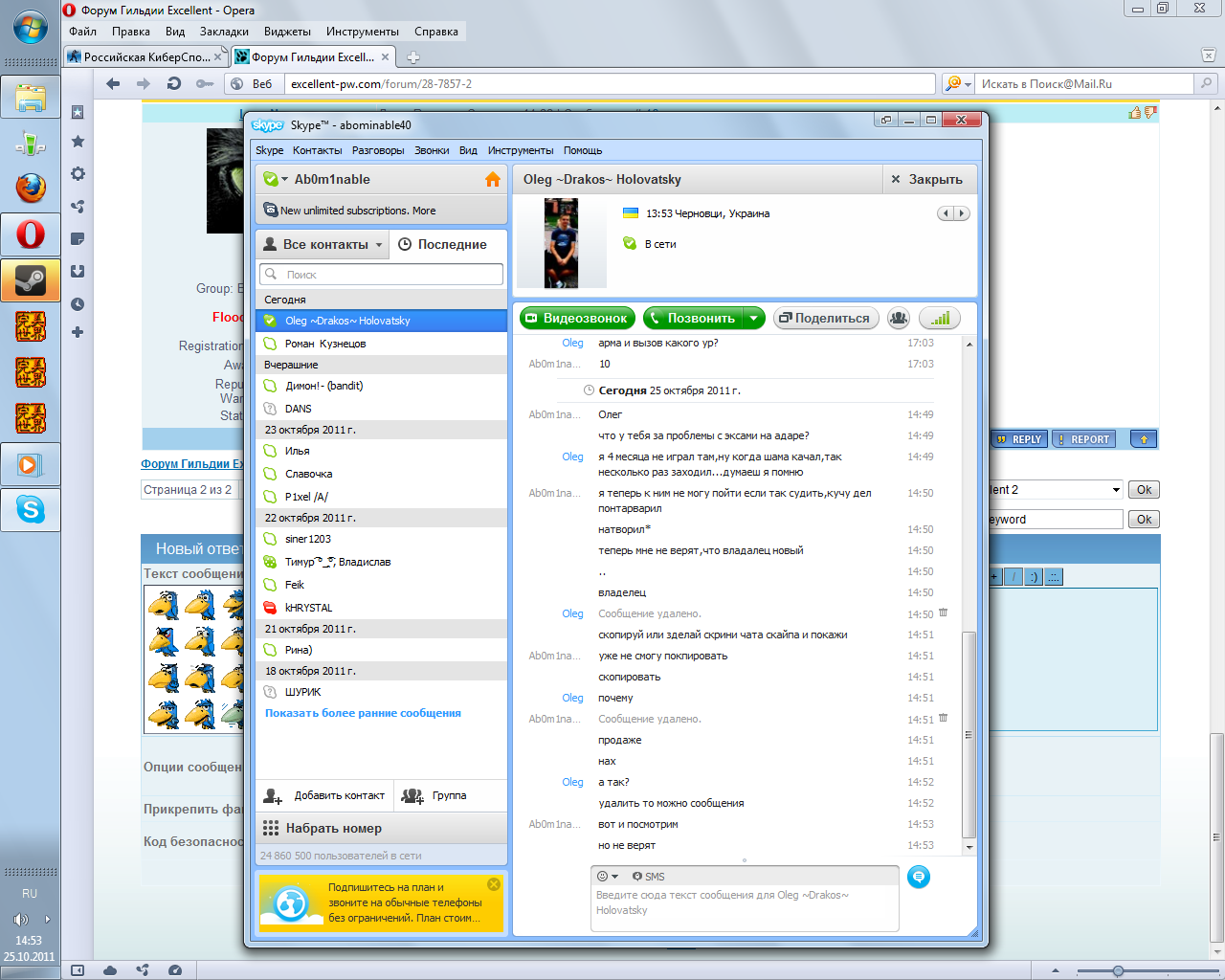Click the Opera reload page icon
Screen dimensions: 1225x980
click(174, 84)
